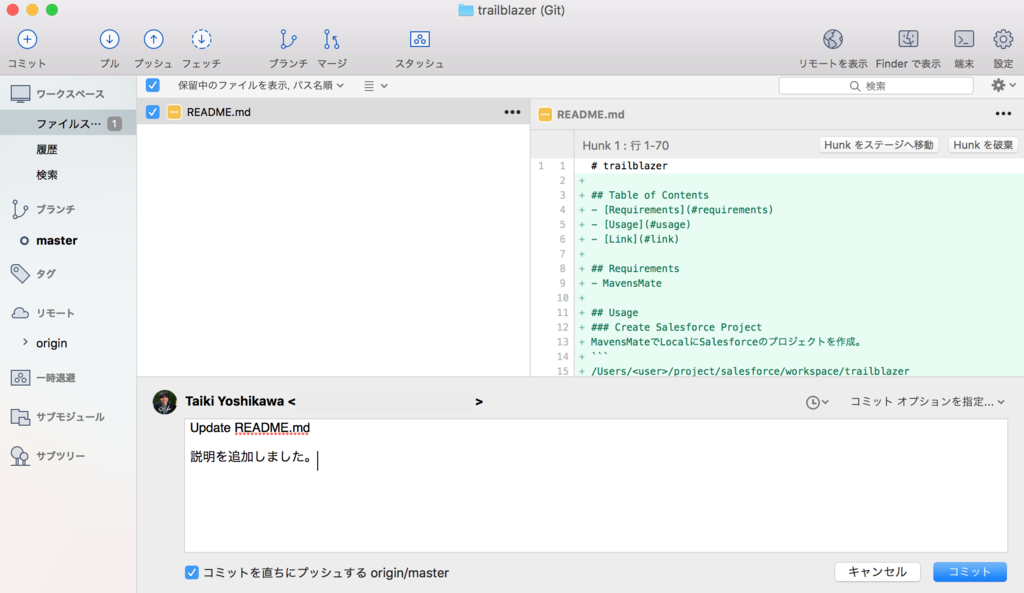The width and height of the screenshot is (1024, 593).
Task: Click the user avatar of Taiki Yoshikawa
Action: pos(165,402)
